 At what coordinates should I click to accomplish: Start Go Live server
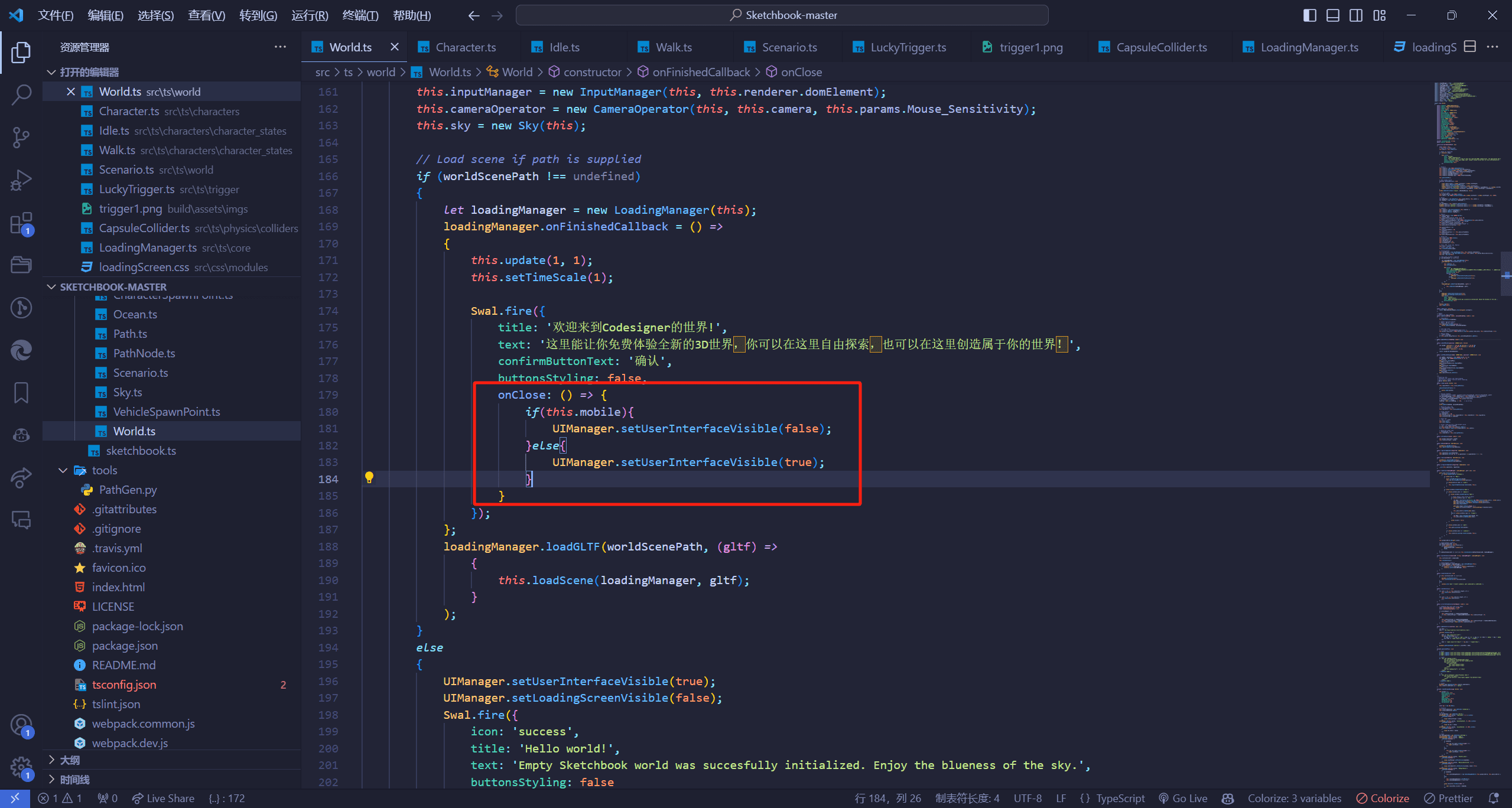1183,799
